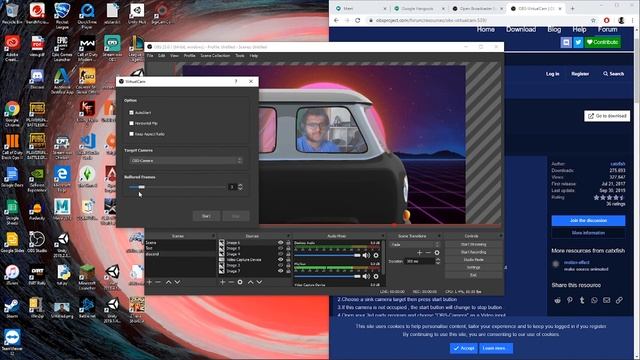Screen dimensions: 640x360
Task: Accept cookies on OBS website
Action: click(464, 348)
